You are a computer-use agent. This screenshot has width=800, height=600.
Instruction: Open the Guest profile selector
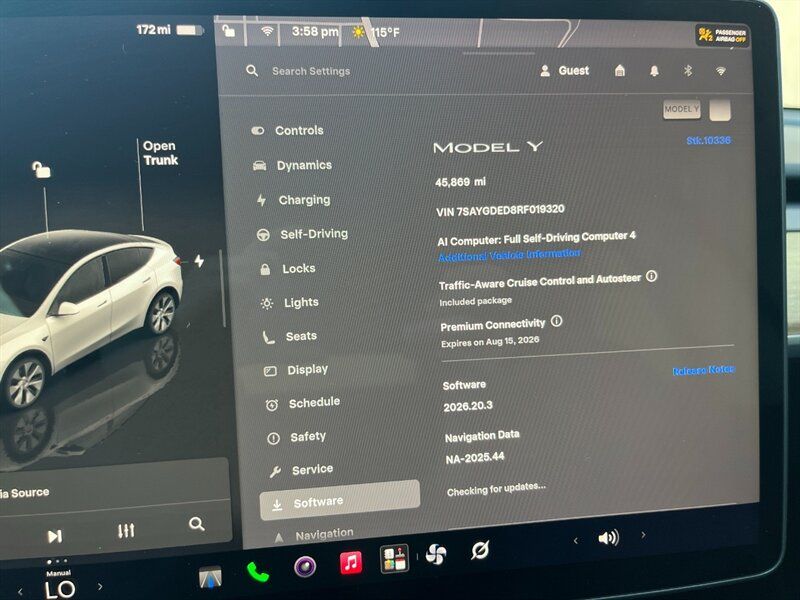pyautogui.click(x=565, y=71)
